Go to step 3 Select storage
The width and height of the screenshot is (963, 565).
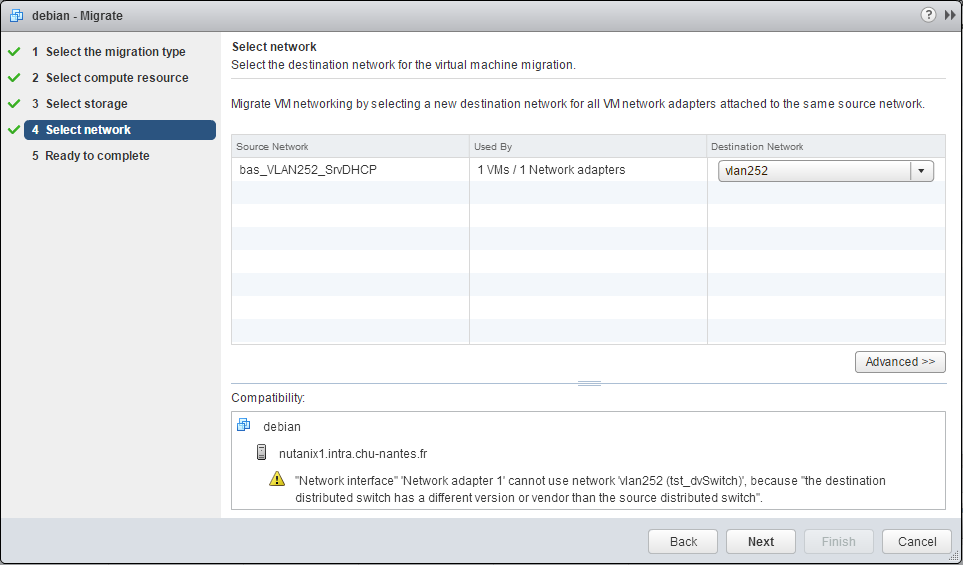[x=86, y=104]
